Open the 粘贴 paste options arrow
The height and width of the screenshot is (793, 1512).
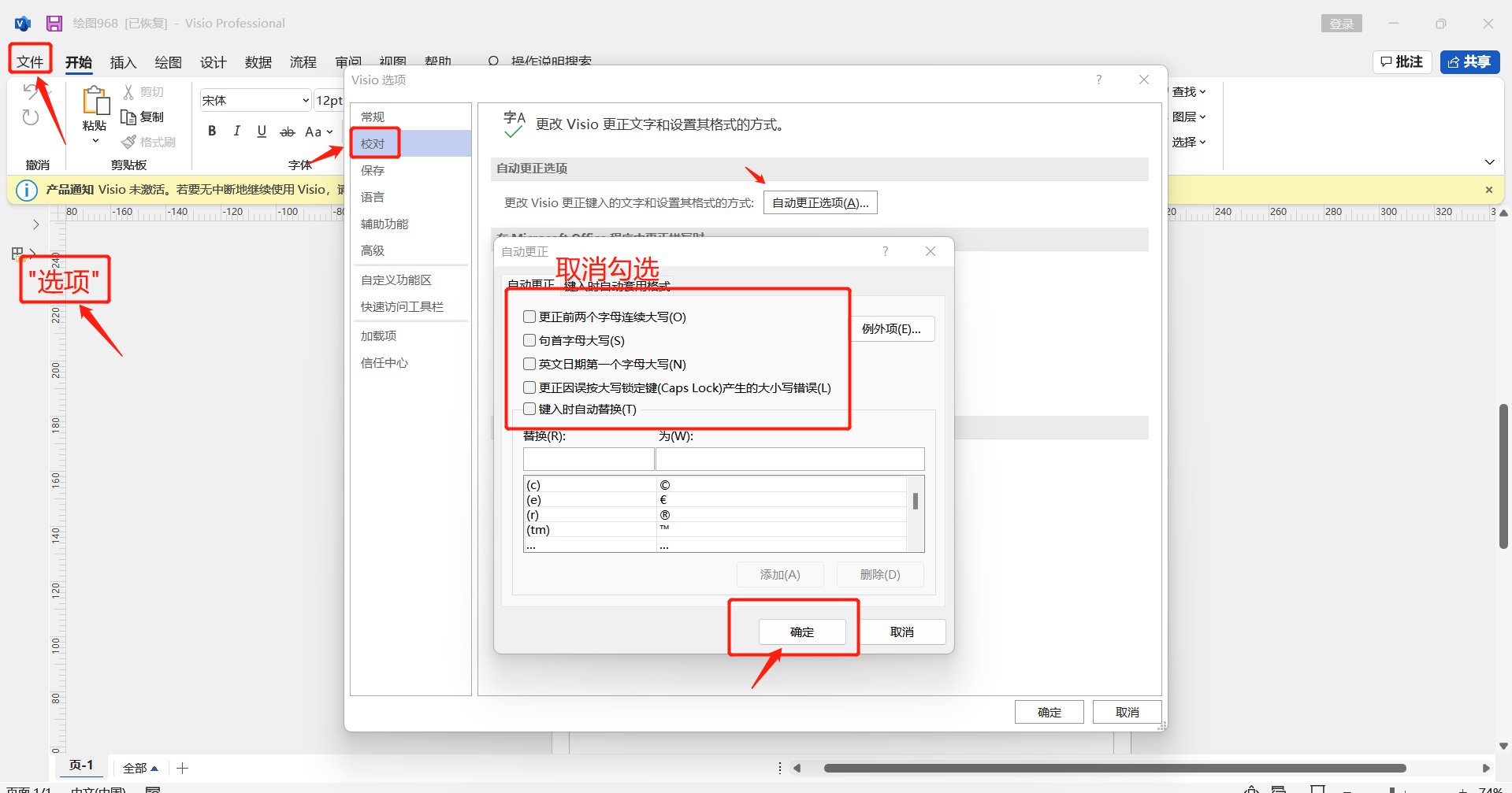pos(95,141)
